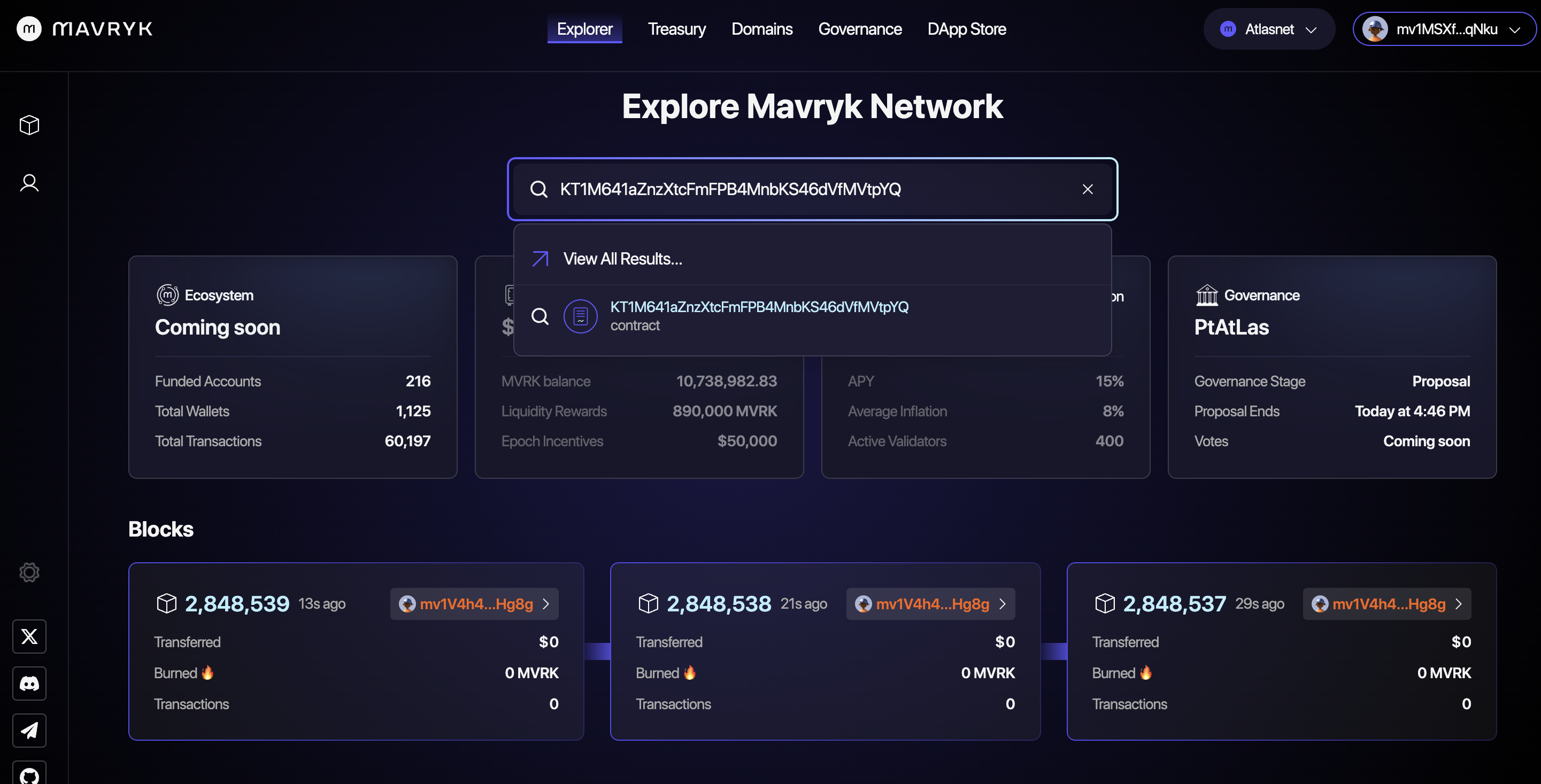Click the magnifier icon in the search bar

538,189
